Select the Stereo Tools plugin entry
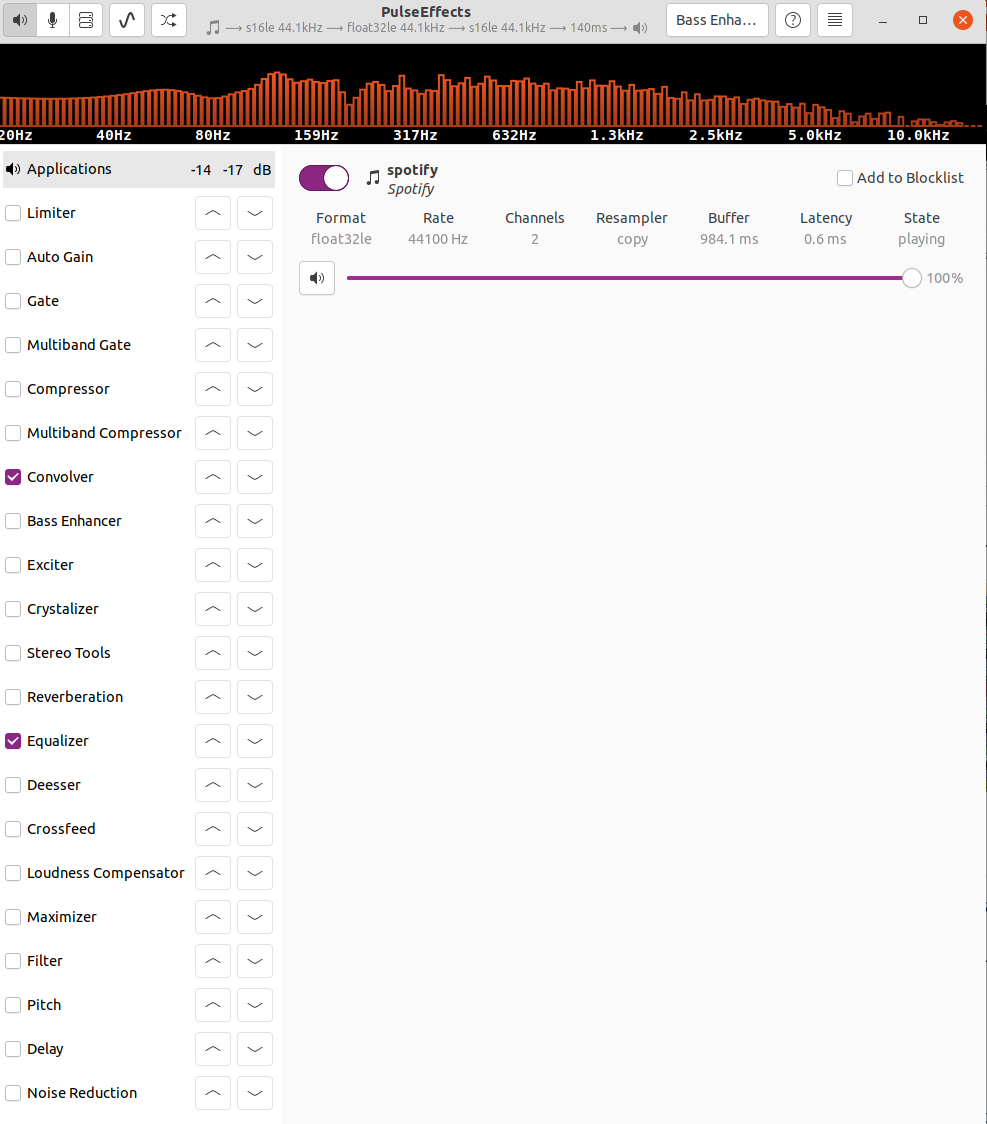 pyautogui.click(x=67, y=653)
